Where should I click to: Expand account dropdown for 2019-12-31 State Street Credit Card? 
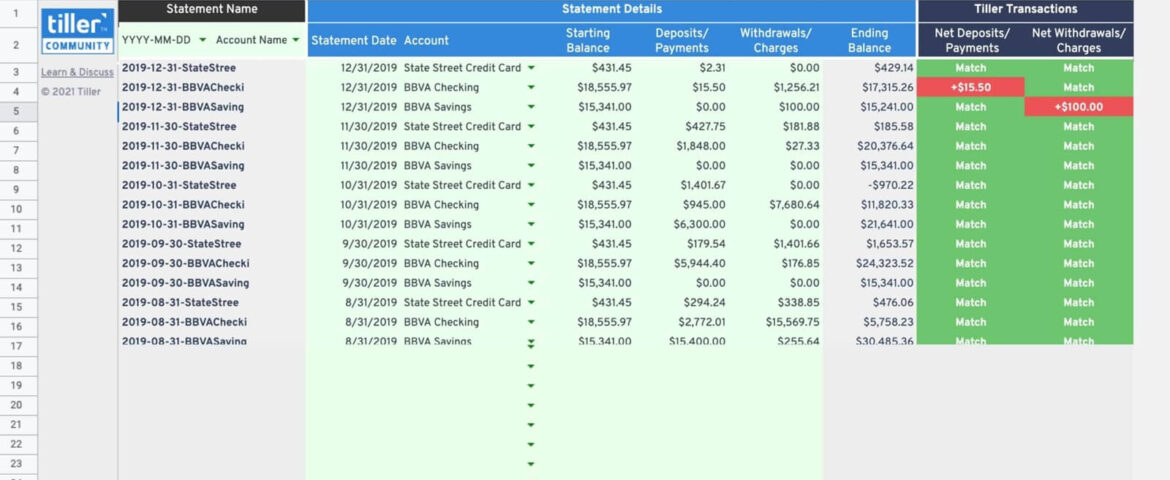tap(531, 68)
